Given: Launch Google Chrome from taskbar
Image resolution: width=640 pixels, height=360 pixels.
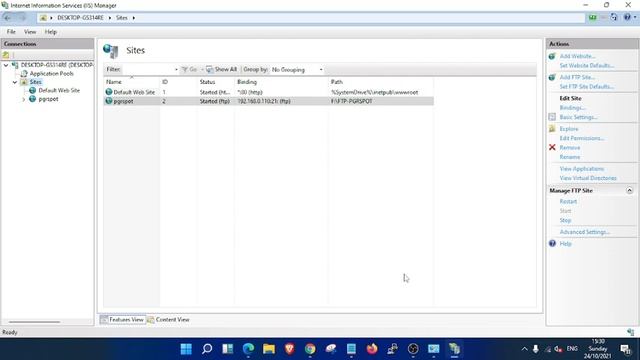Looking at the screenshot, I should click(x=310, y=349).
